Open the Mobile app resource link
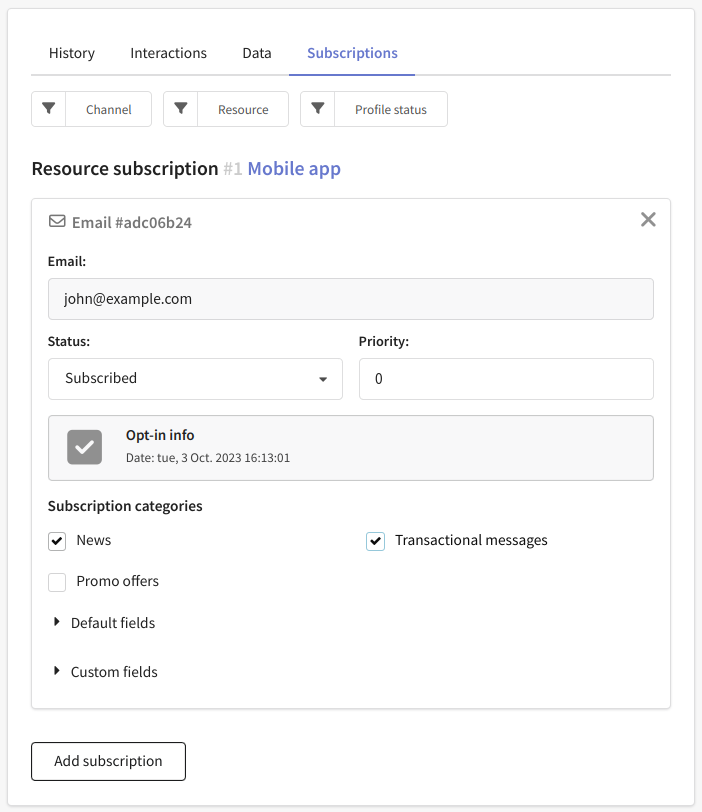 (294, 169)
